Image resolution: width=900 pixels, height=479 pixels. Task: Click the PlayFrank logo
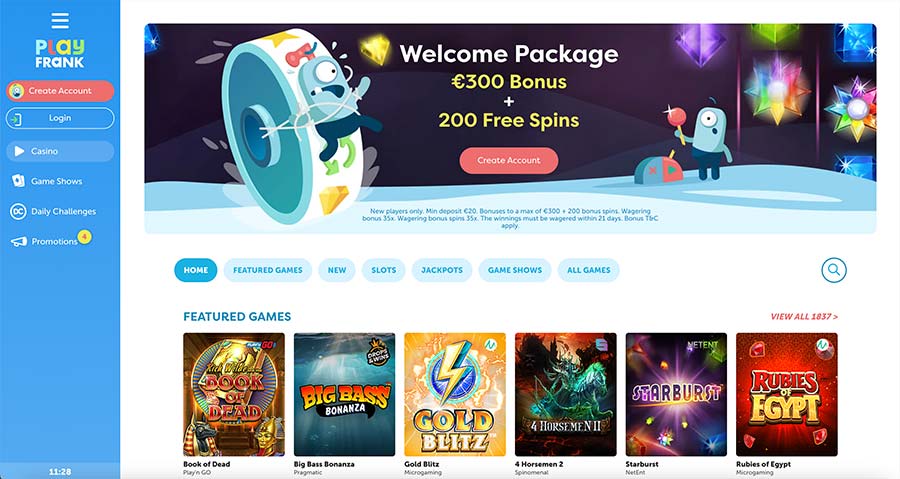pos(60,53)
